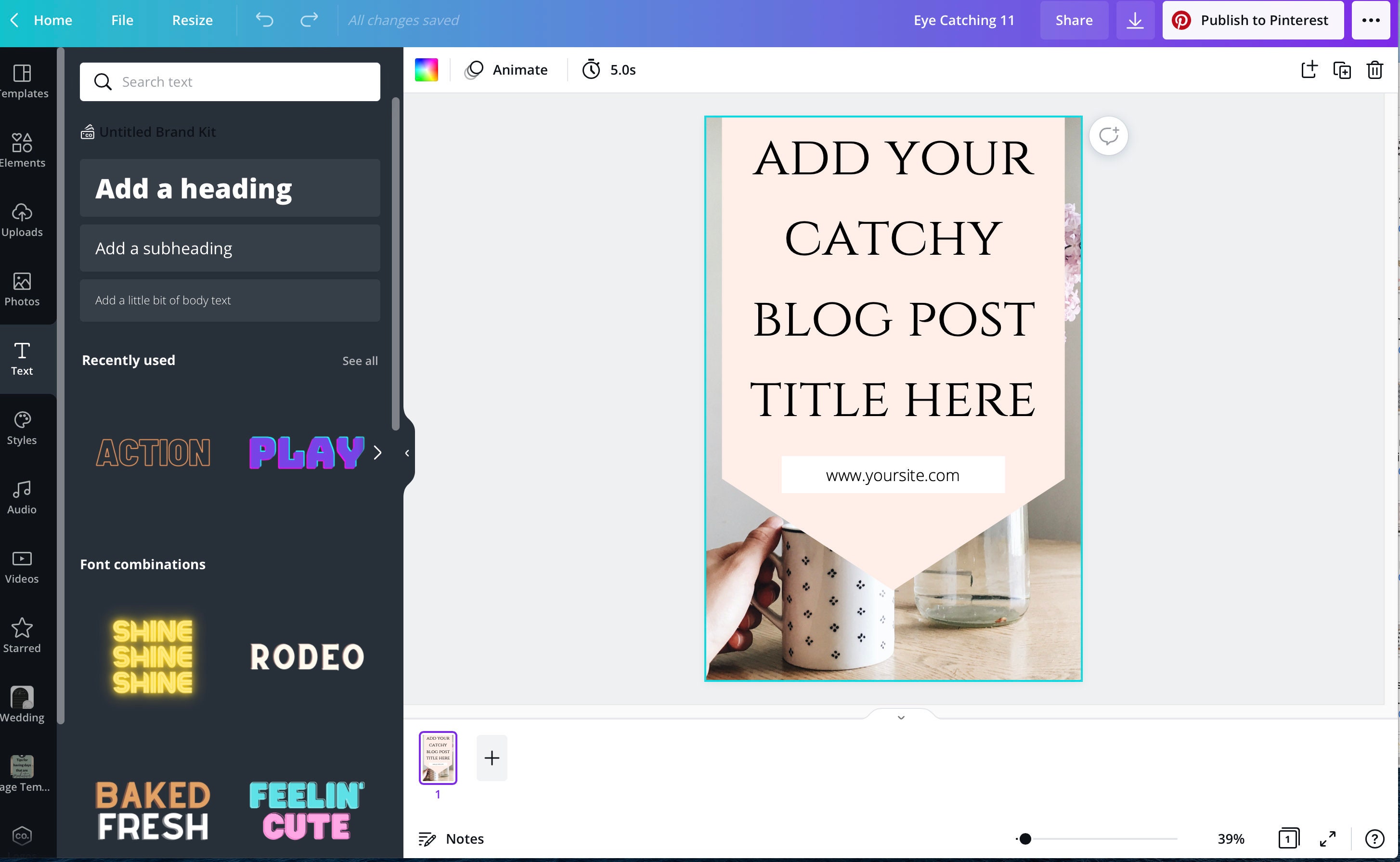Open the Logos brand icon in sidebar
Image resolution: width=1400 pixels, height=862 pixels.
click(22, 836)
